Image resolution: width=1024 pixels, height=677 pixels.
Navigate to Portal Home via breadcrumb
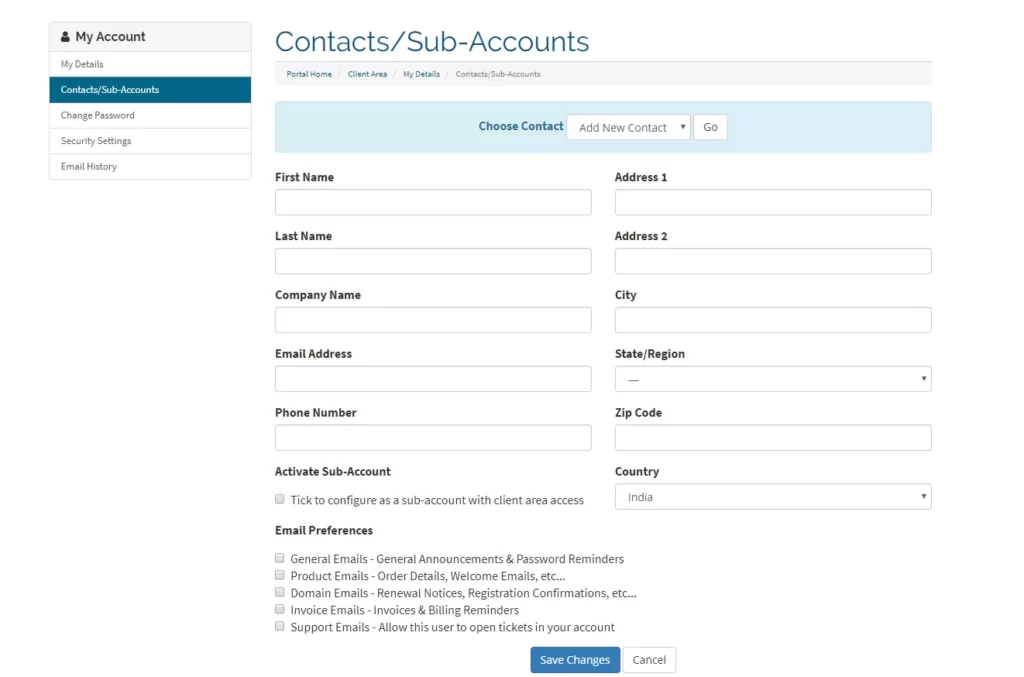click(308, 73)
